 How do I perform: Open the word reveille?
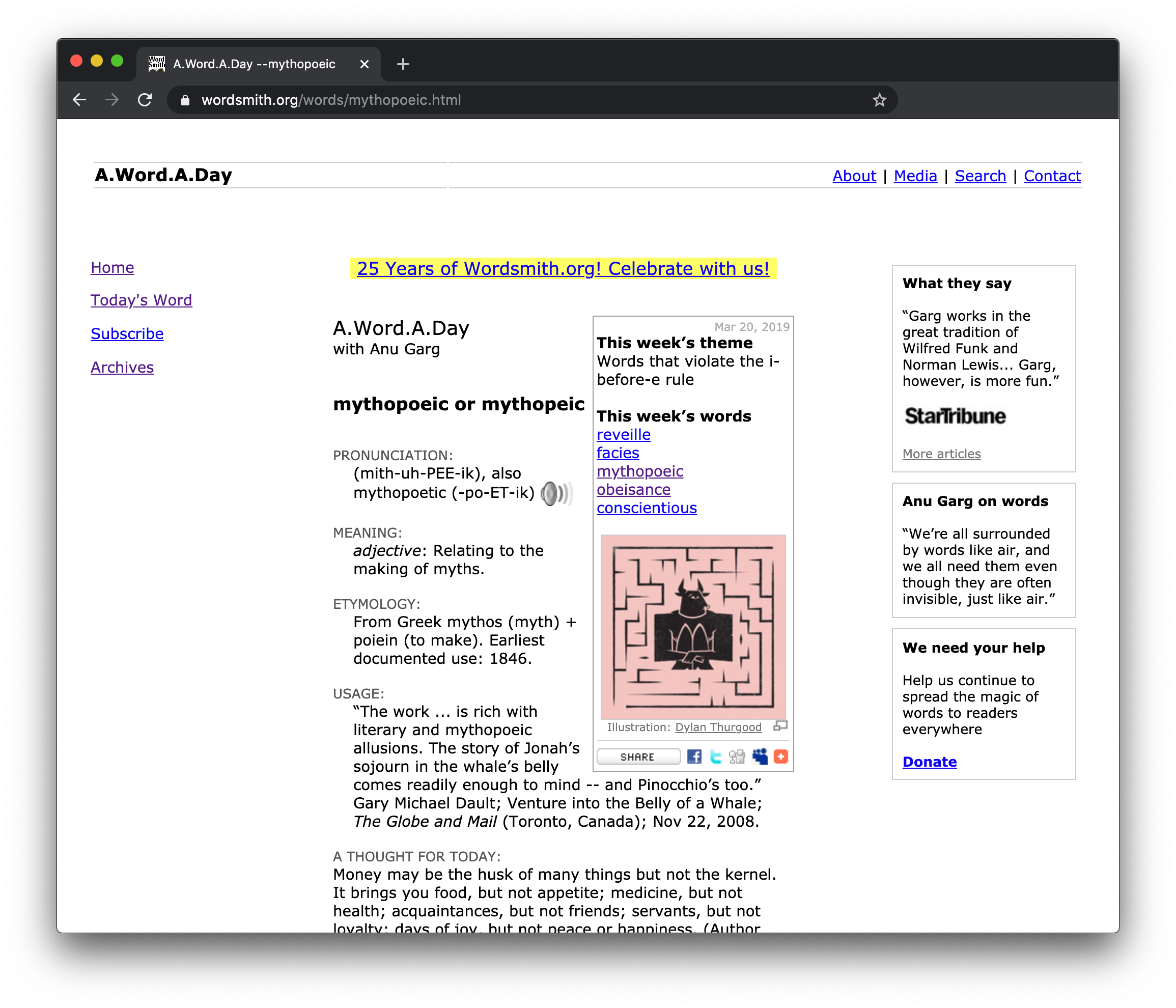(x=623, y=434)
